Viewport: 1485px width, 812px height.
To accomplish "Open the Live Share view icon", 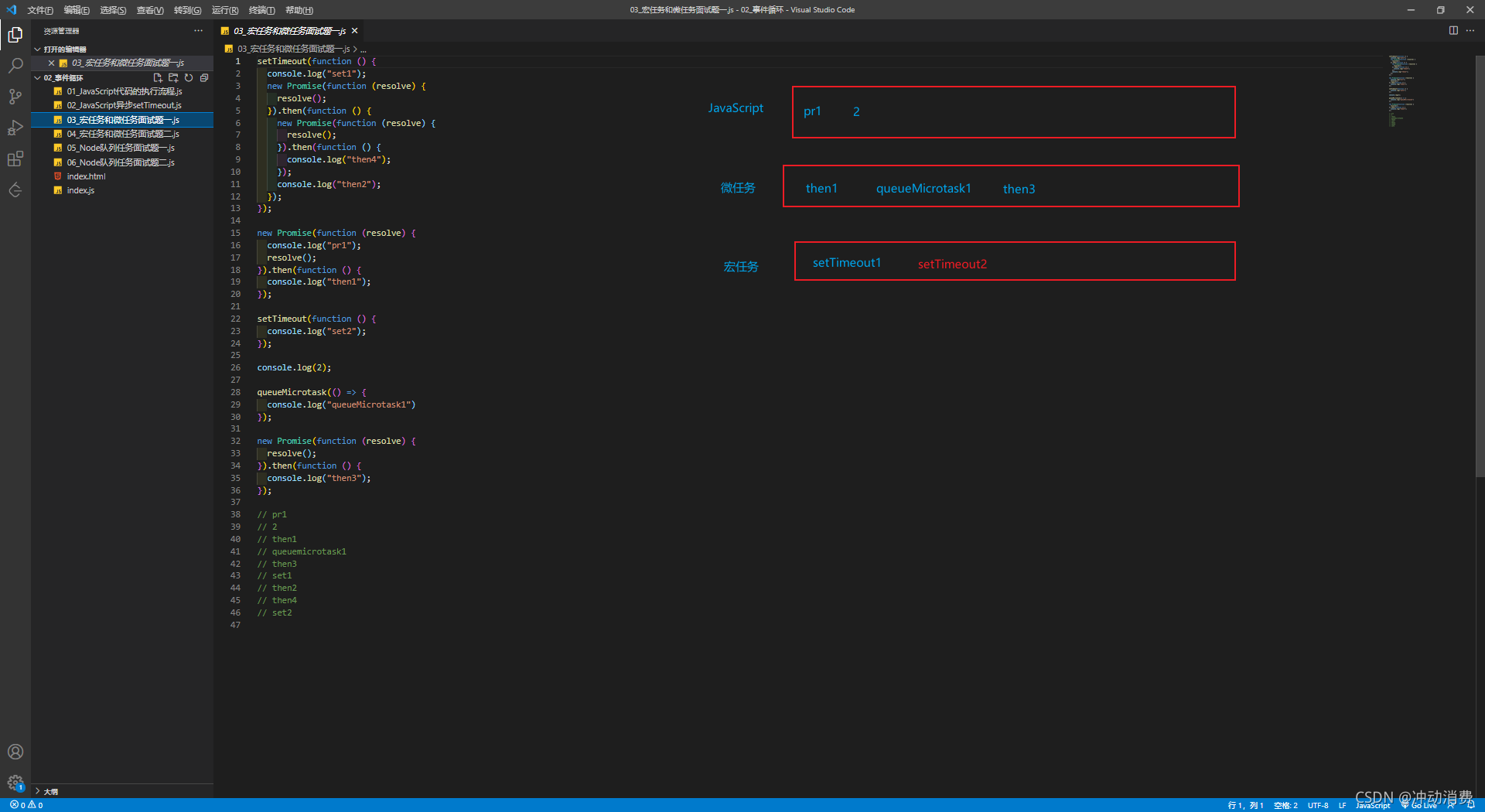I will pos(15,189).
